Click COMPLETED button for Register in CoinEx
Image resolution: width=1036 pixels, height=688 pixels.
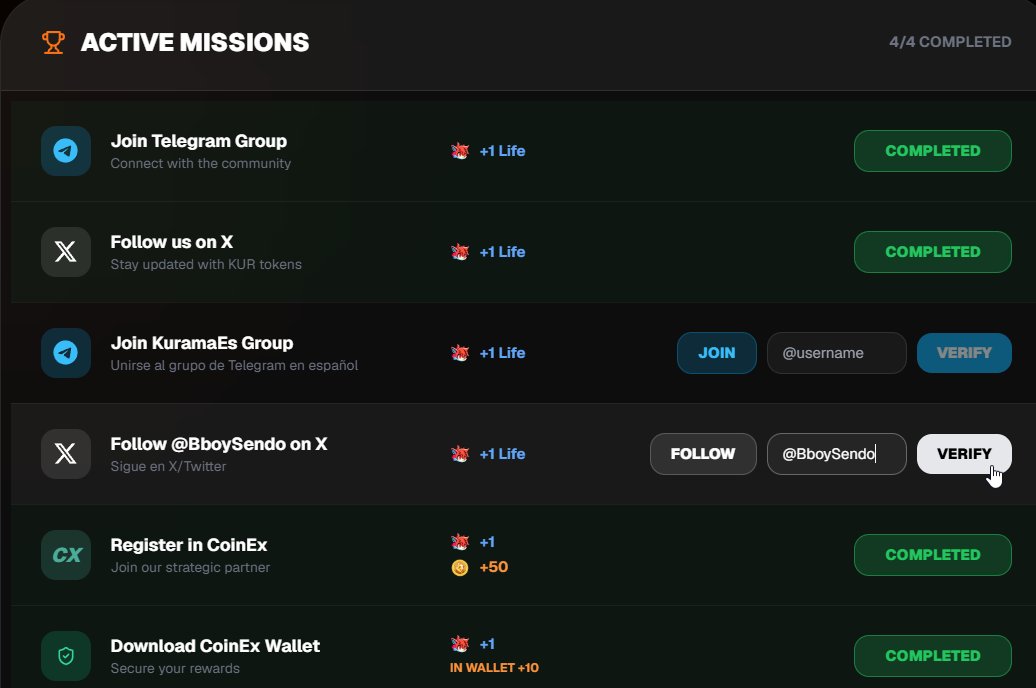(932, 555)
